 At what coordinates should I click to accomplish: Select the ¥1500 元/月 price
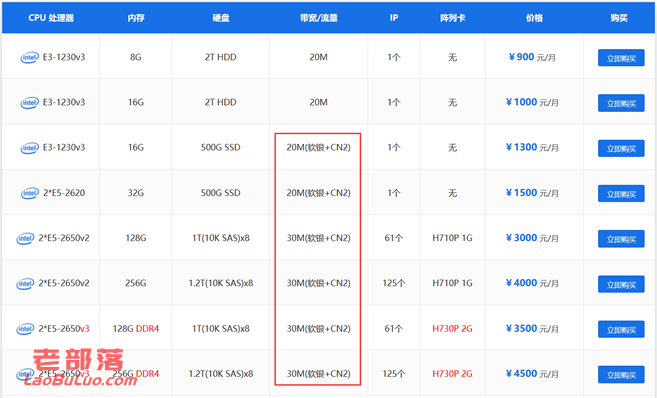[x=532, y=193]
